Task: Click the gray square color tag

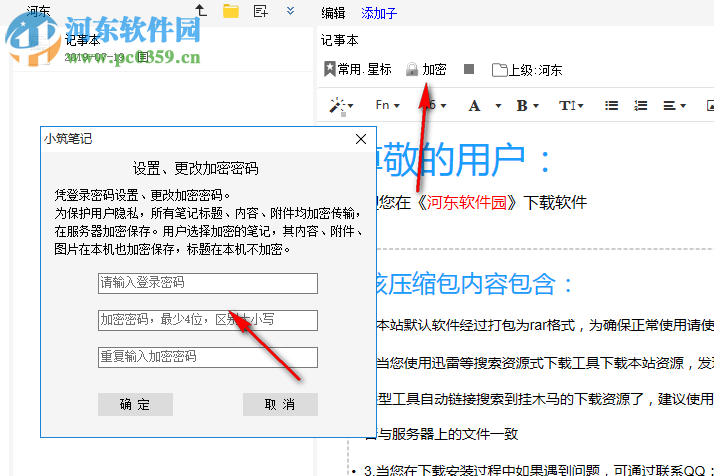Action: [x=469, y=69]
